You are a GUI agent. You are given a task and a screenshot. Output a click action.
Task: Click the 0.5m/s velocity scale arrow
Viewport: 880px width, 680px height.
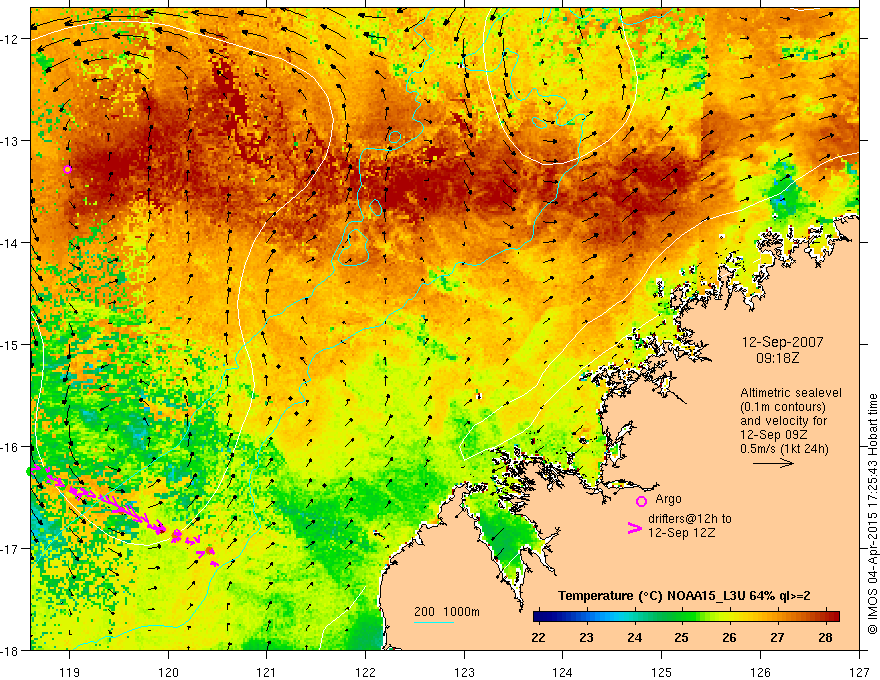click(773, 463)
